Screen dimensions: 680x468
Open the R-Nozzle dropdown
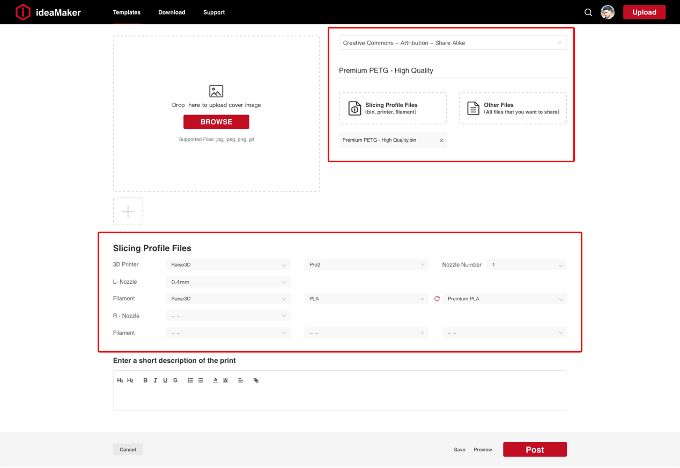pyautogui.click(x=228, y=316)
